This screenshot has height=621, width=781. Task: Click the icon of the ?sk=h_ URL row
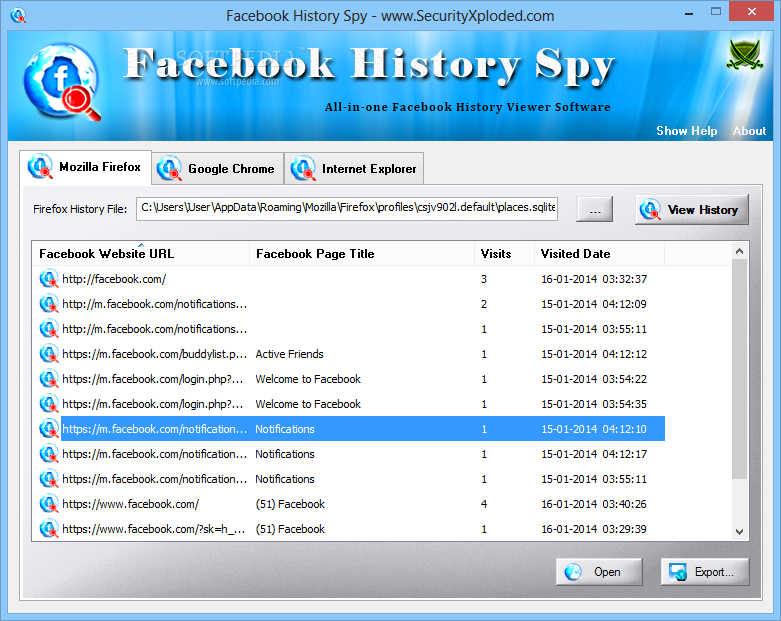tap(49, 528)
